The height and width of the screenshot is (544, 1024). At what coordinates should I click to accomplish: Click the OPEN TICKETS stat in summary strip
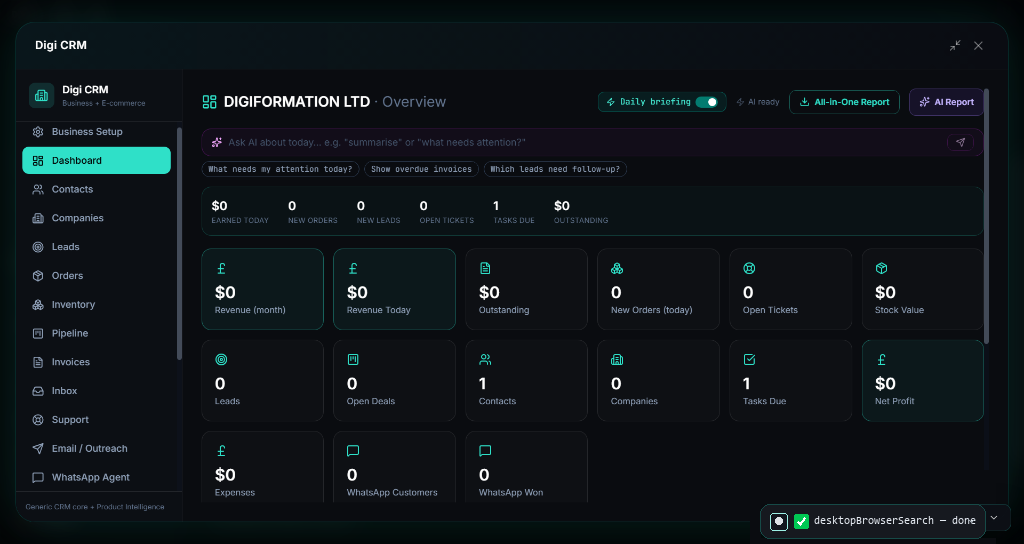coord(447,212)
